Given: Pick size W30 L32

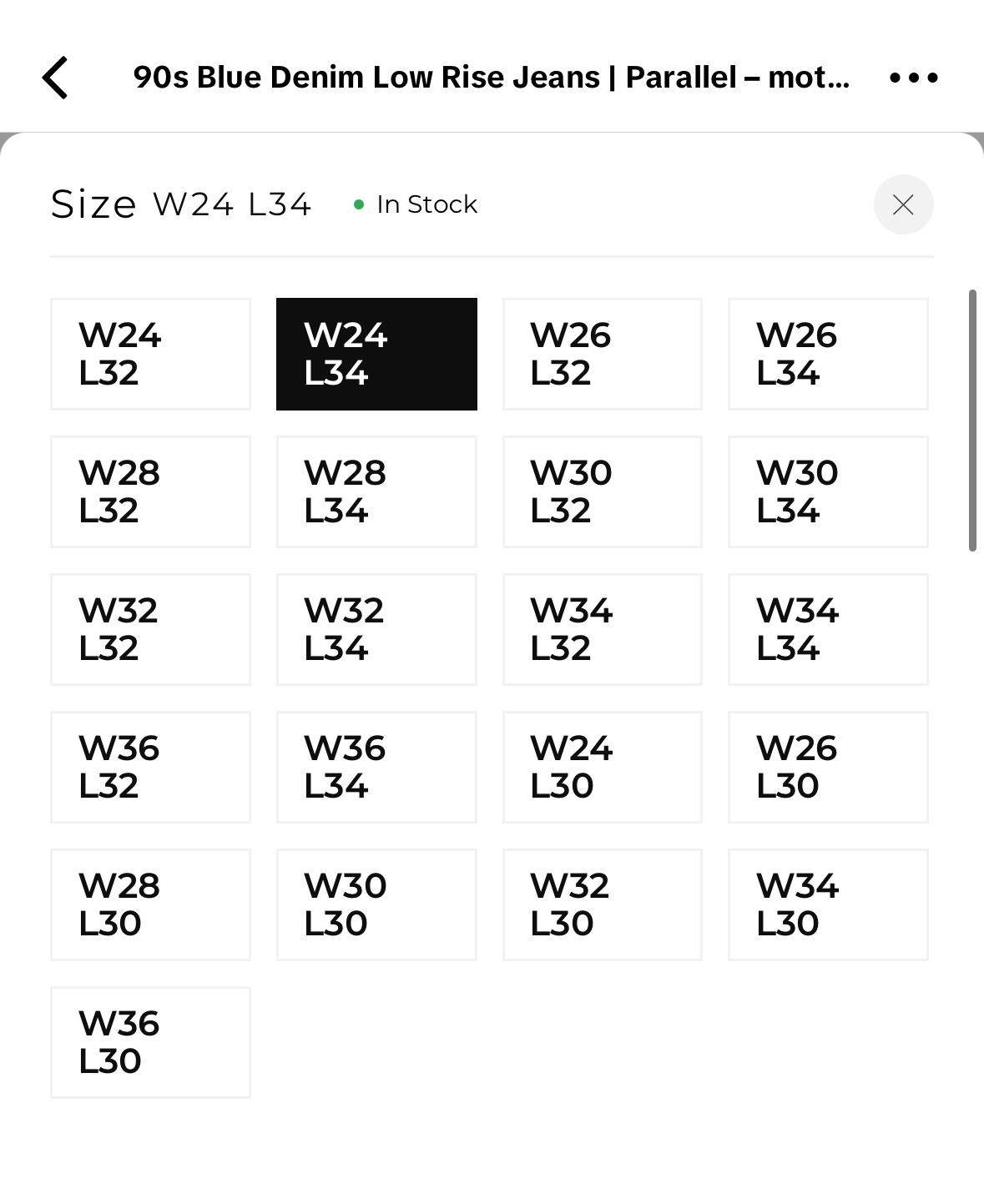Looking at the screenshot, I should tap(602, 491).
